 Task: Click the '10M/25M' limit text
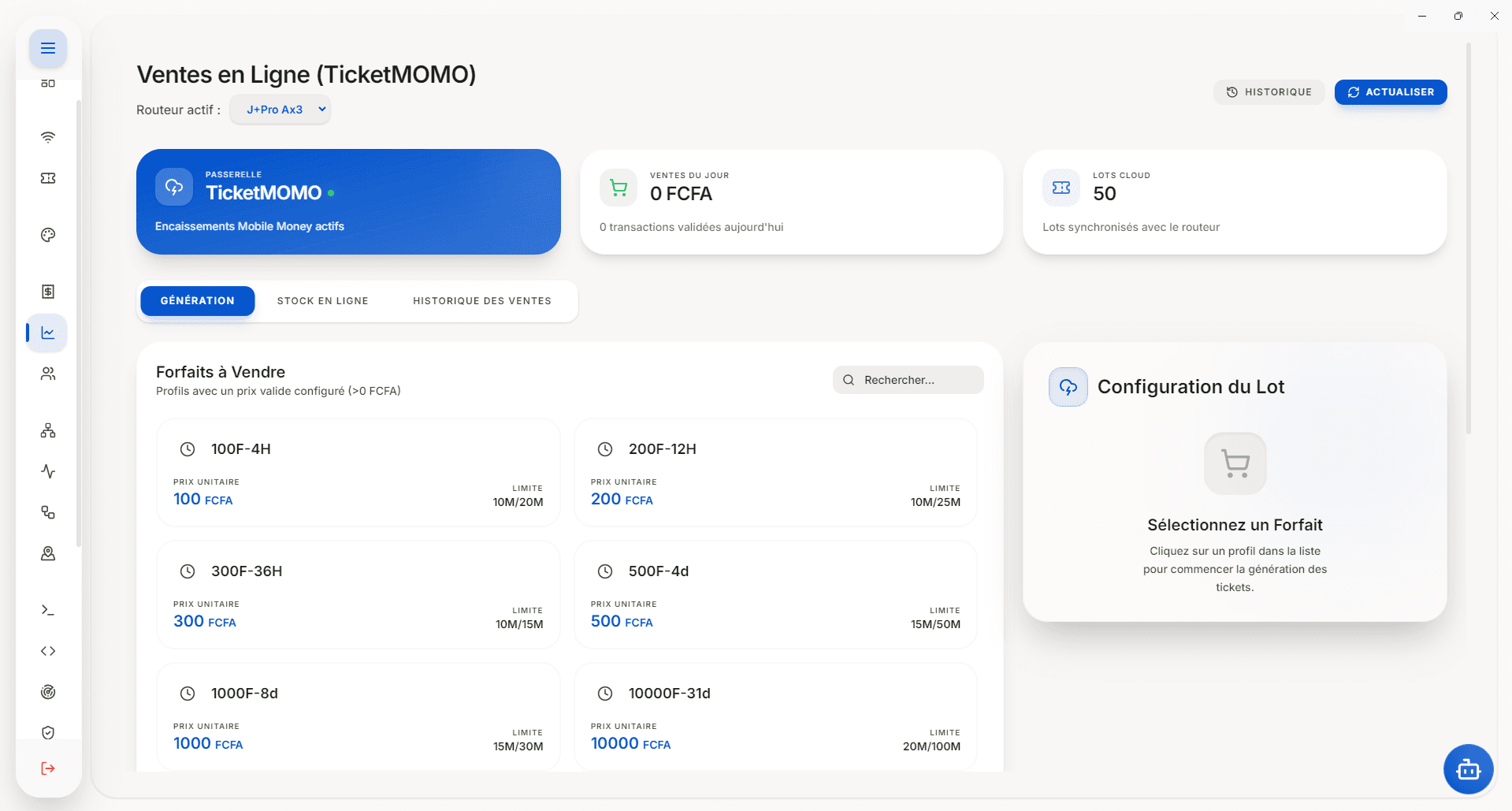click(x=936, y=502)
